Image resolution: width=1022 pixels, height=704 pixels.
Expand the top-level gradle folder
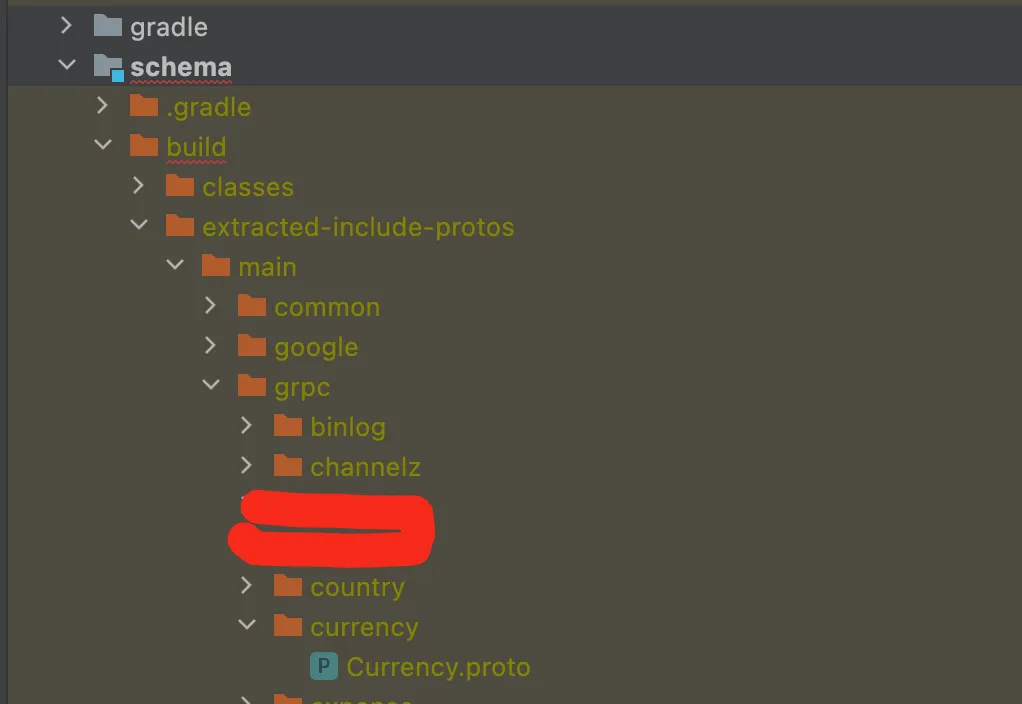click(67, 26)
